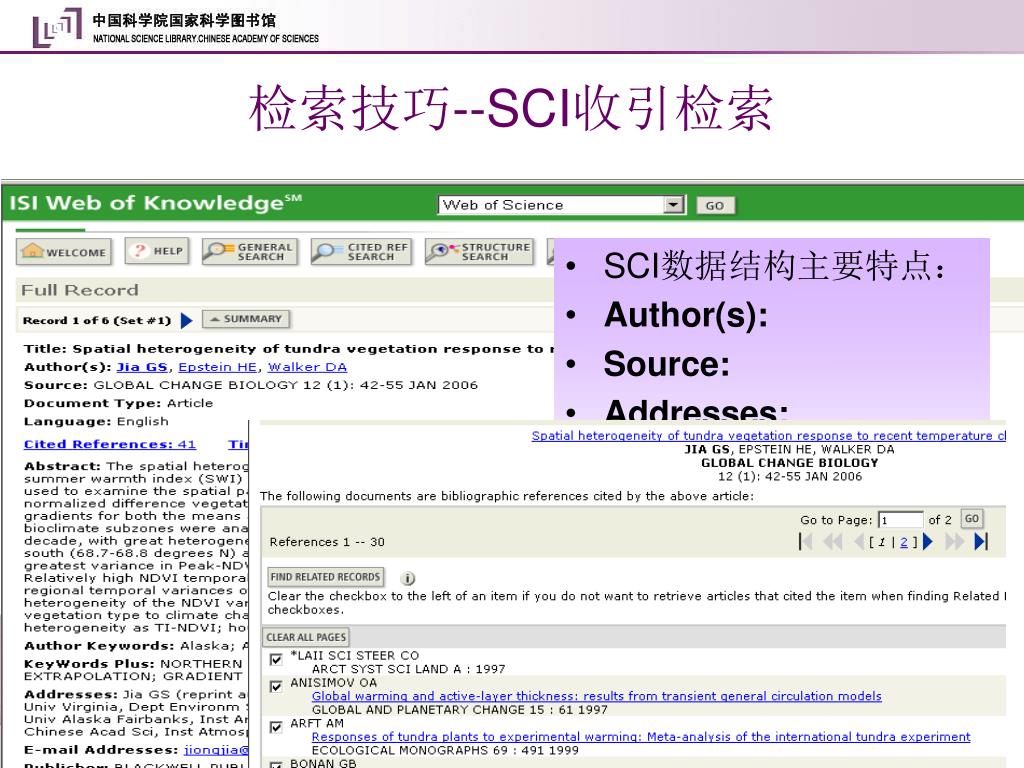The height and width of the screenshot is (768, 1024).
Task: Click GO next to Web of Science
Action: point(715,205)
